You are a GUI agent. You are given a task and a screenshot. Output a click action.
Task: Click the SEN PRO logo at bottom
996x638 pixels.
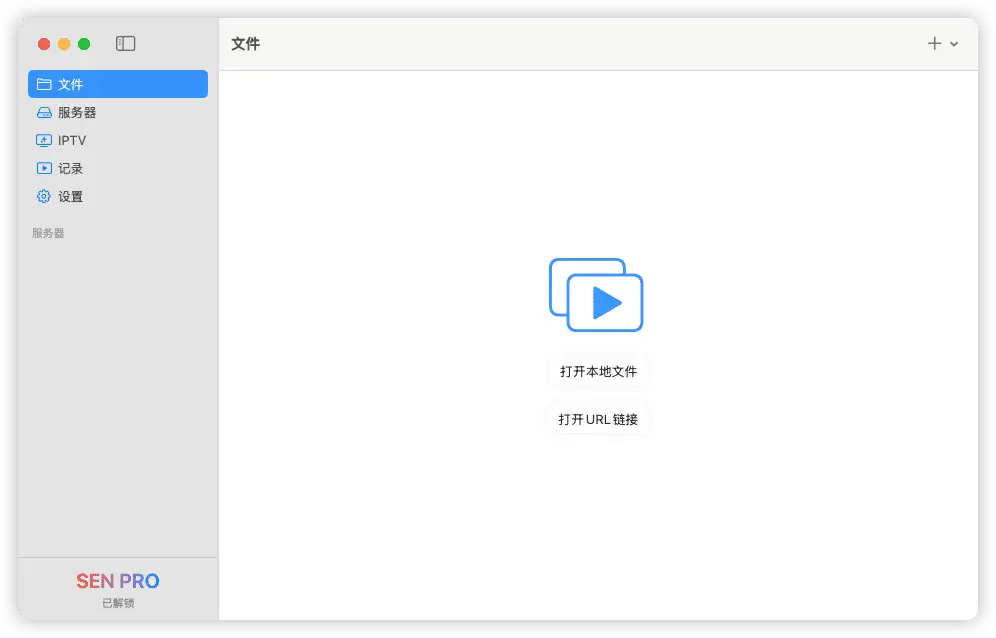click(117, 581)
